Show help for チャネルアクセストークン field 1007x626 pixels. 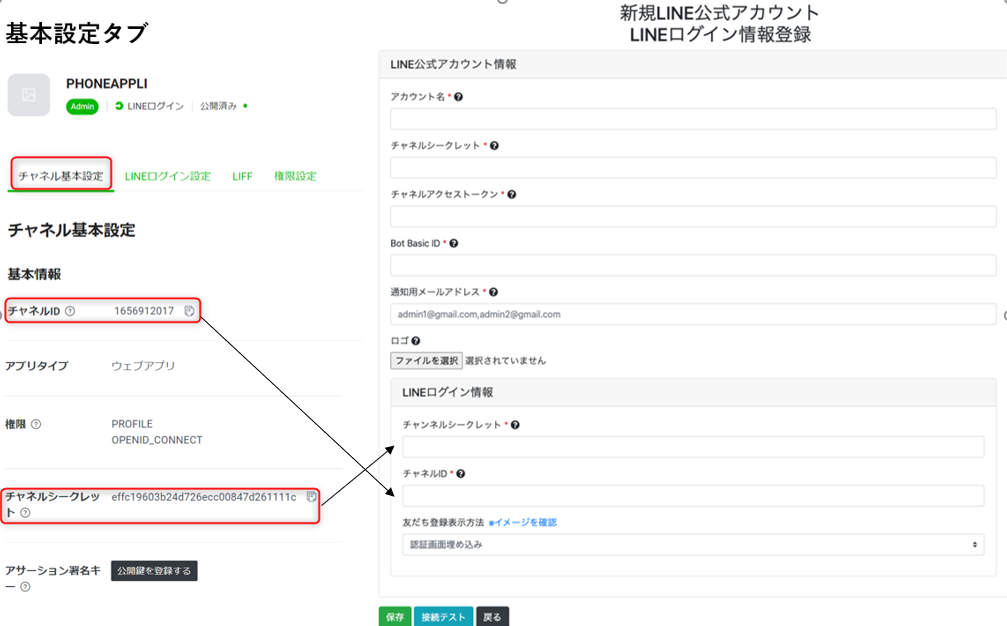pos(512,195)
